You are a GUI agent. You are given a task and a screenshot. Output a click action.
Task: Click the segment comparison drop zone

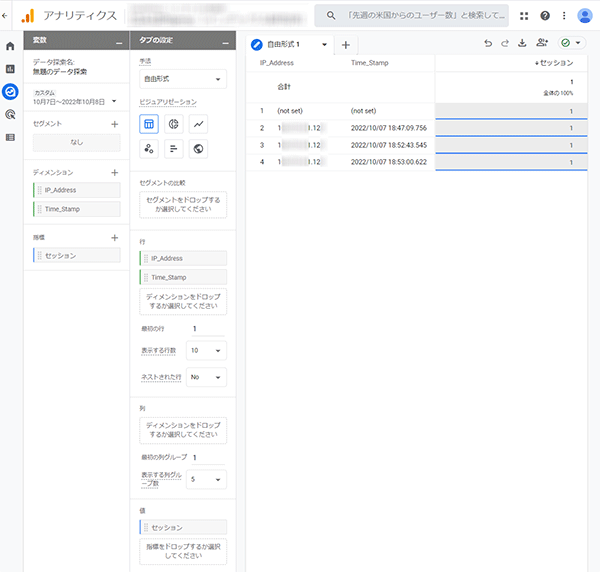183,205
